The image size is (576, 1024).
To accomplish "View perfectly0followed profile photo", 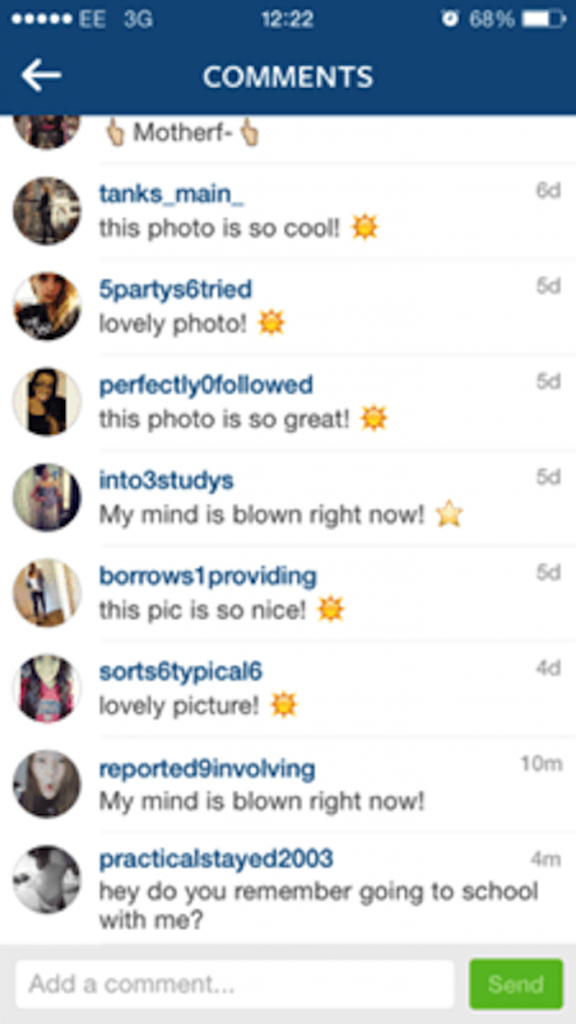I will tap(47, 402).
